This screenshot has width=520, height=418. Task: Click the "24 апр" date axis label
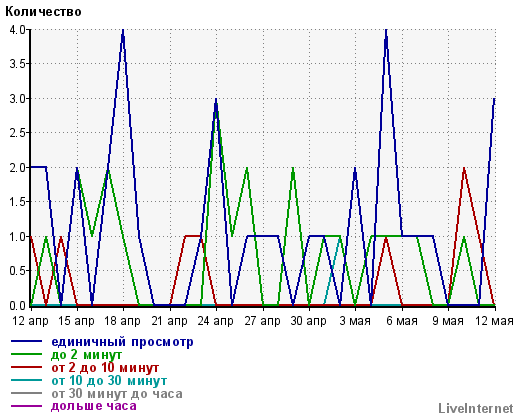click(215, 321)
